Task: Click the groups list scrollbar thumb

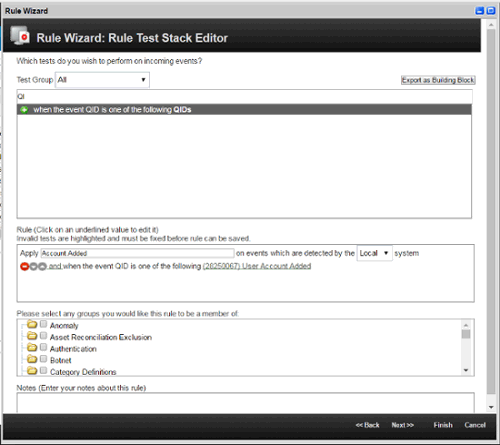Action: point(466,334)
